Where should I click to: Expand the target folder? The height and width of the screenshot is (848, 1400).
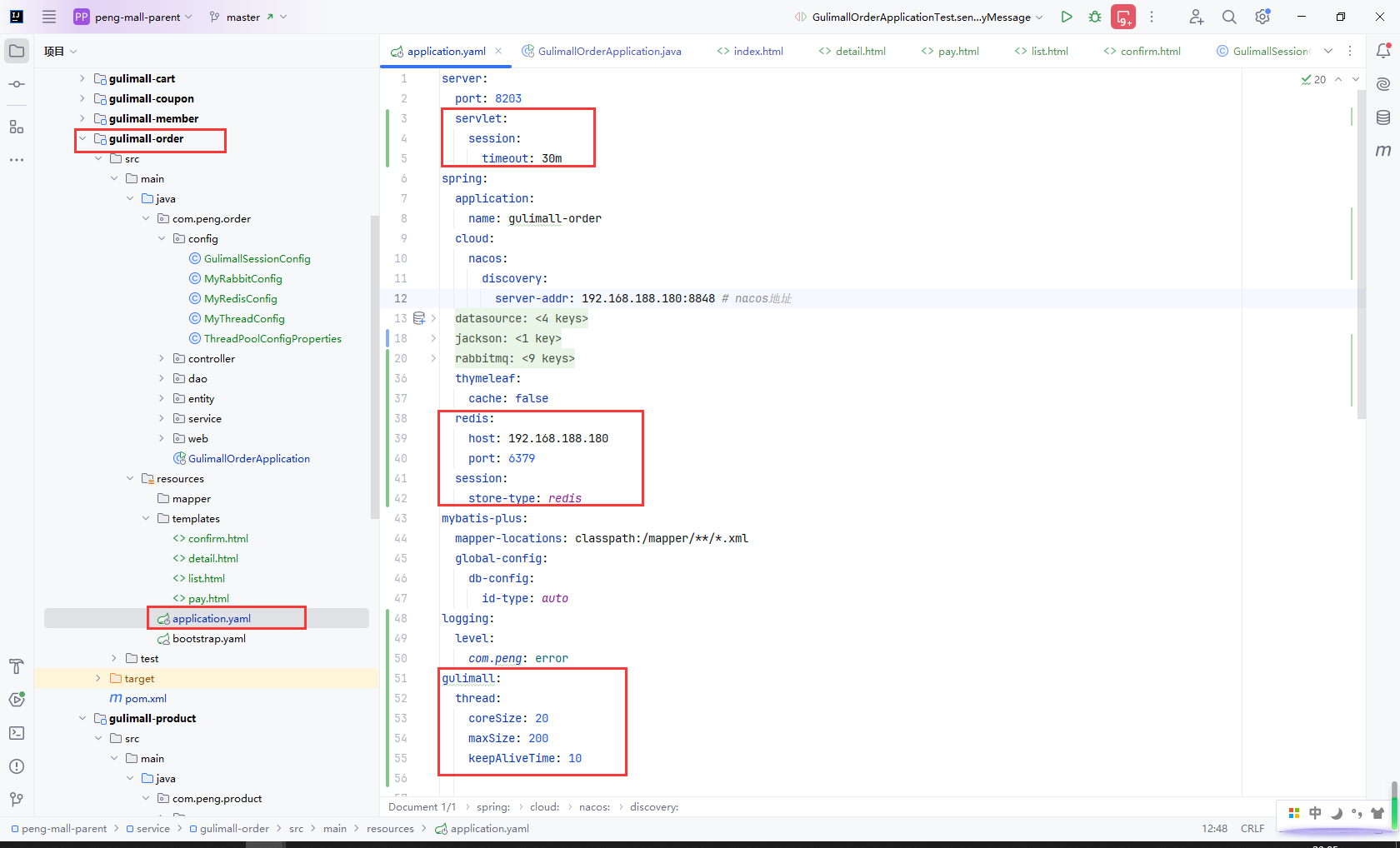click(97, 678)
